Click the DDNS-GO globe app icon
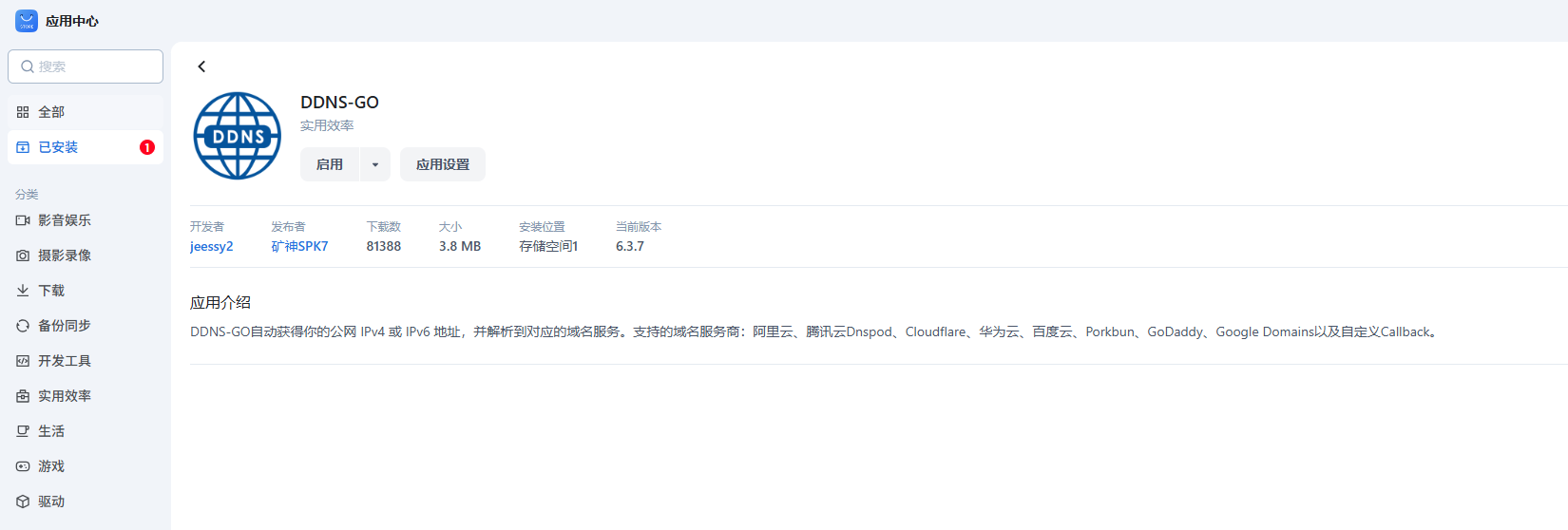The image size is (1568, 530). [x=238, y=136]
